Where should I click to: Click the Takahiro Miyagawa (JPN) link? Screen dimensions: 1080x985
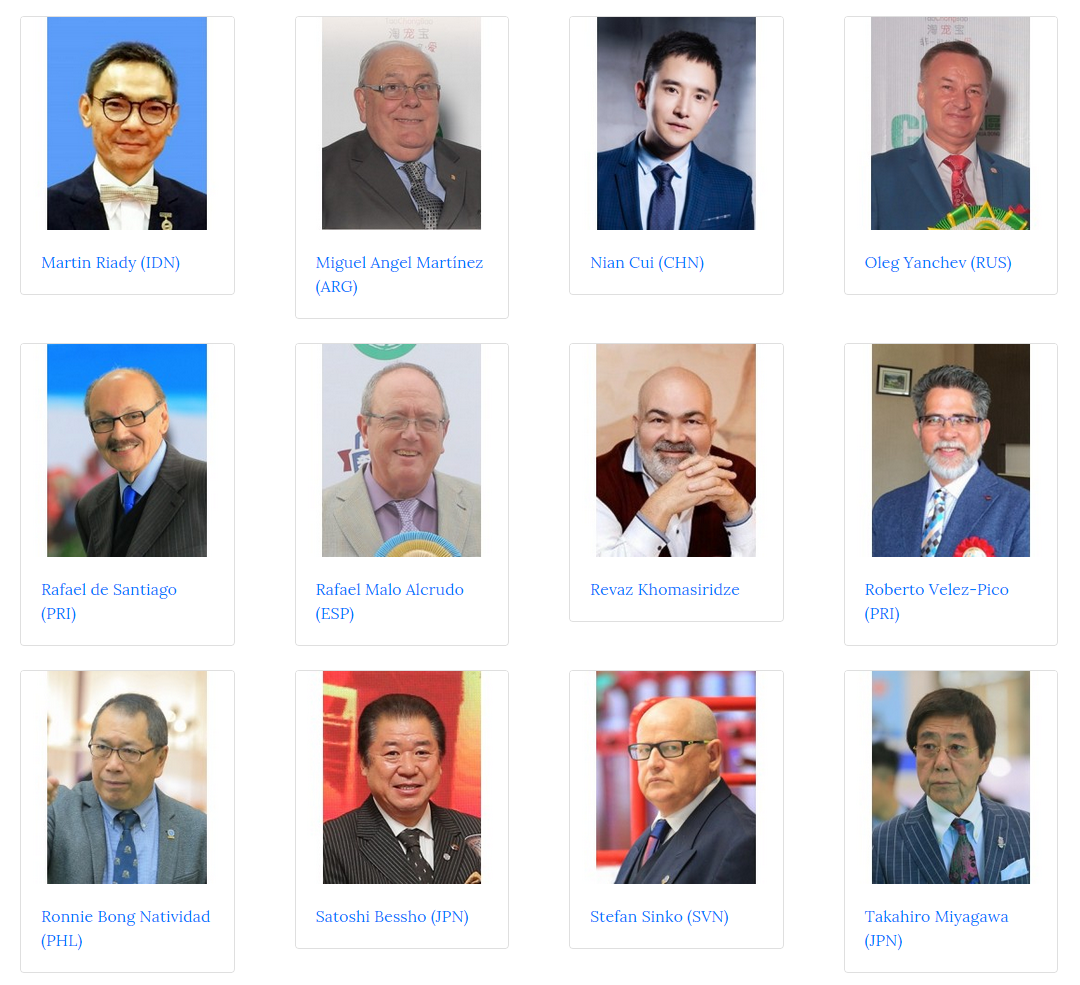pyautogui.click(x=936, y=929)
